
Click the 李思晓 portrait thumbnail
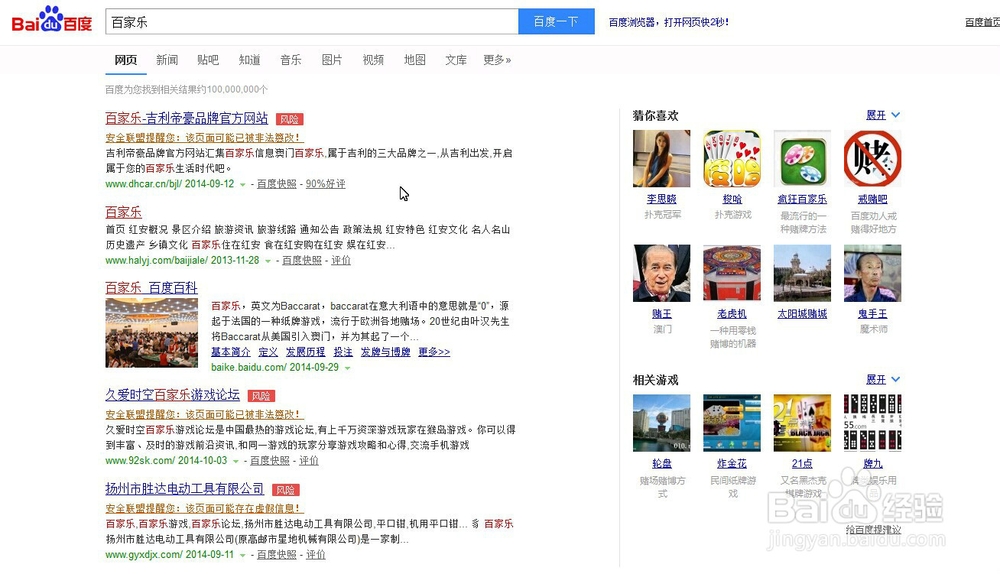661,159
